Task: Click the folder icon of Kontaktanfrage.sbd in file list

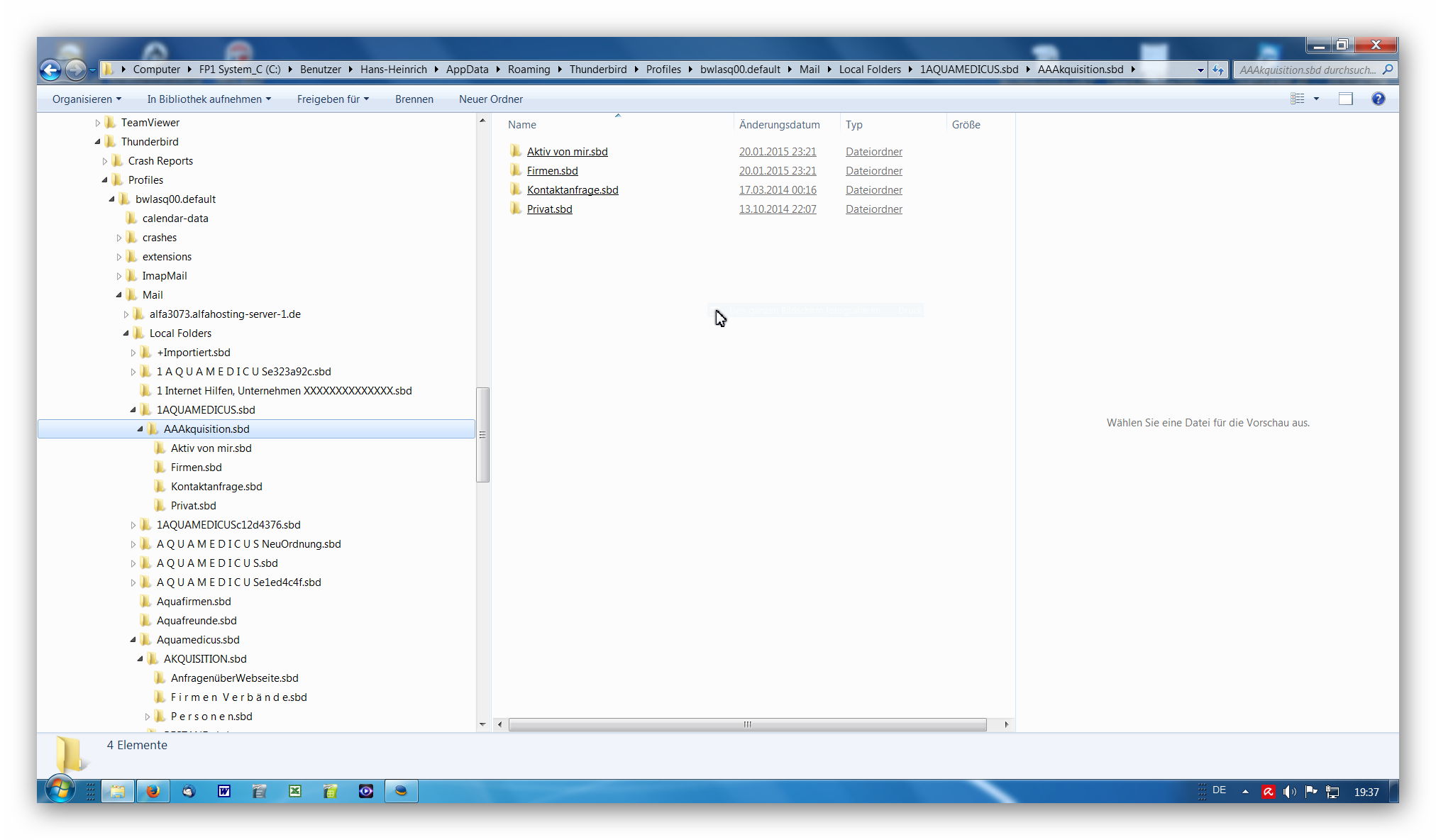Action: 516,189
